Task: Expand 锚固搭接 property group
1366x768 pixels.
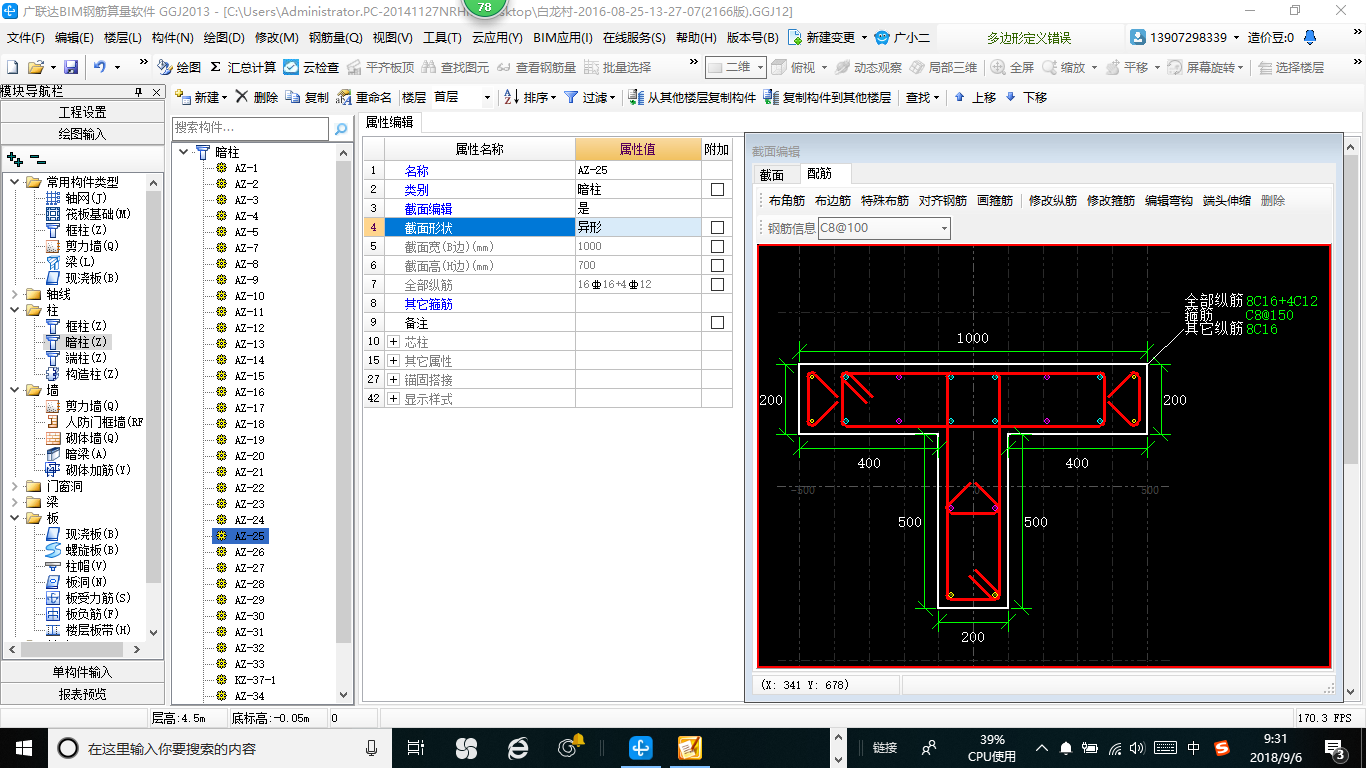Action: [x=393, y=380]
